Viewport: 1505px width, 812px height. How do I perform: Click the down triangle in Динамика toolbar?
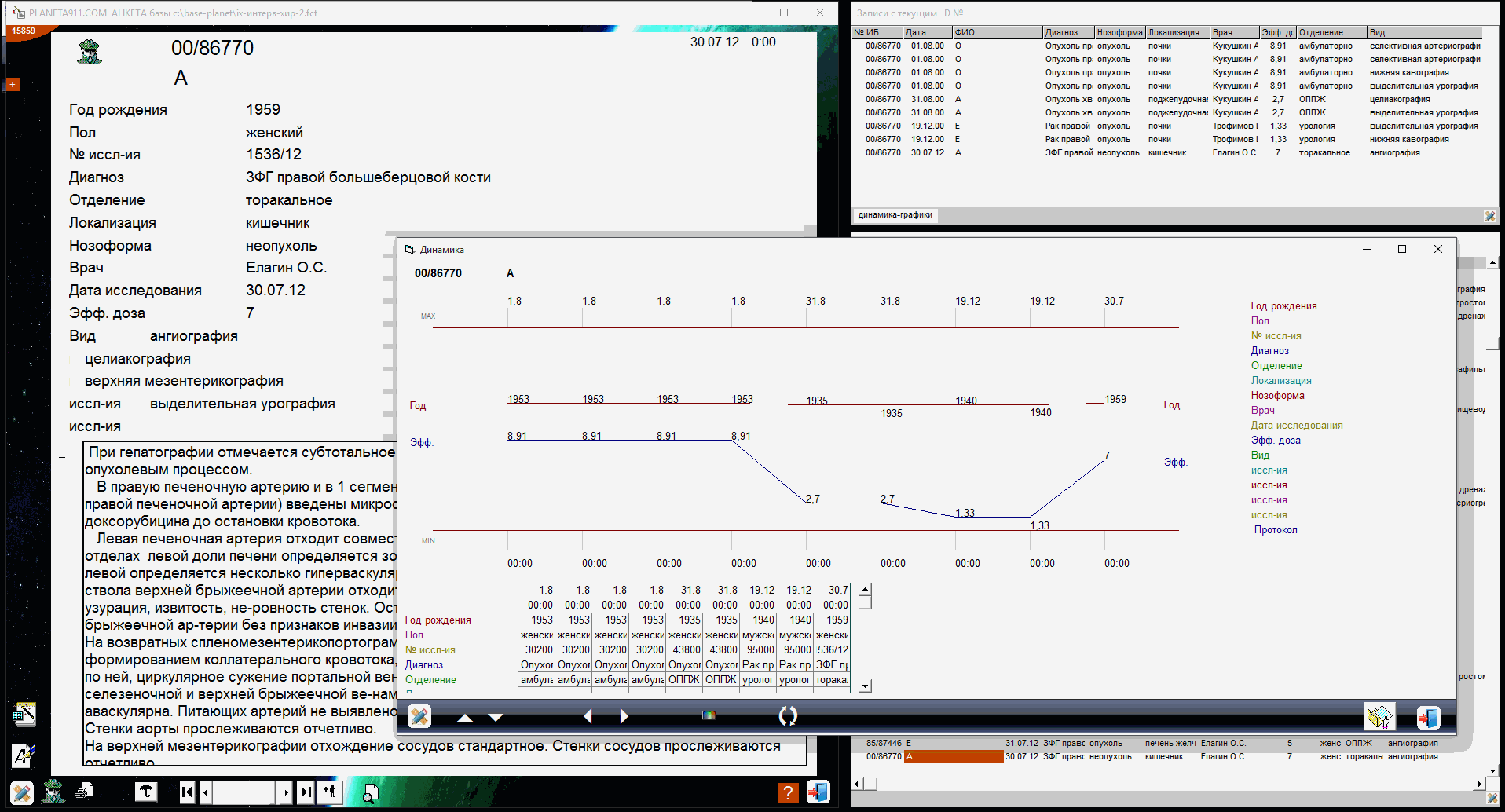[496, 717]
